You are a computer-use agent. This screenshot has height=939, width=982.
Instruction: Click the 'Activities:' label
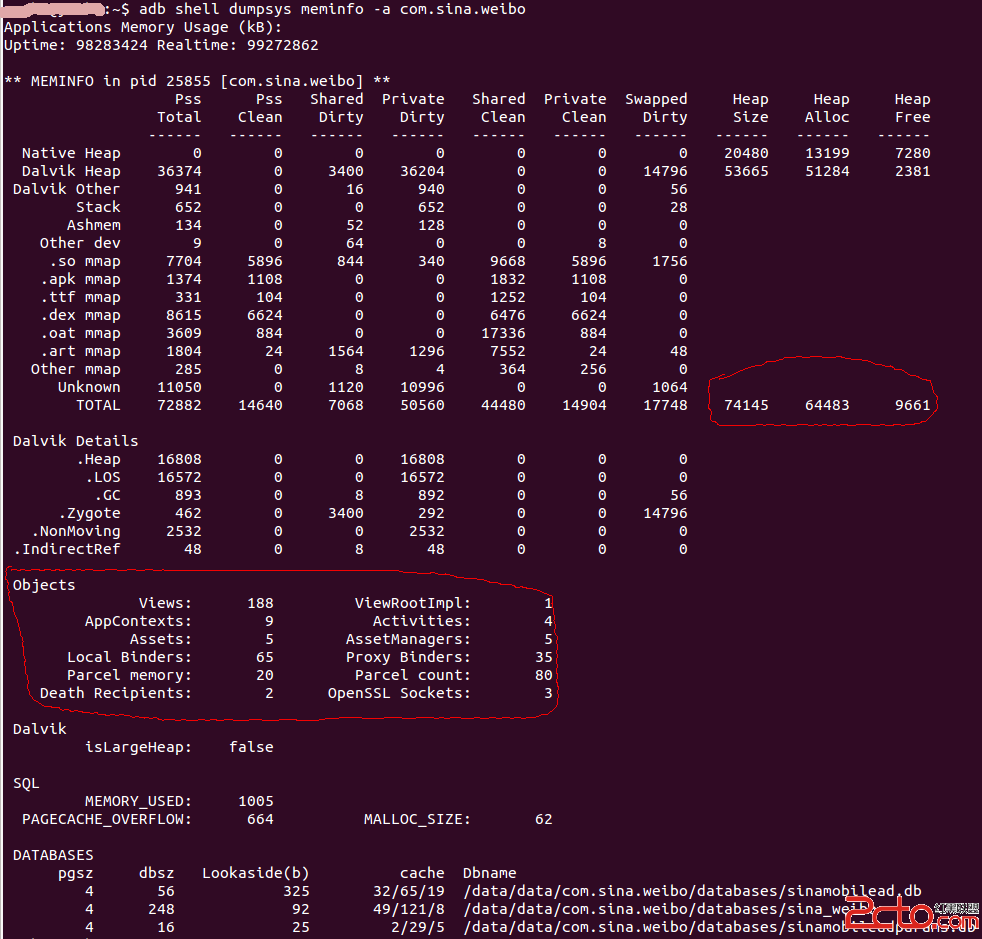421,622
